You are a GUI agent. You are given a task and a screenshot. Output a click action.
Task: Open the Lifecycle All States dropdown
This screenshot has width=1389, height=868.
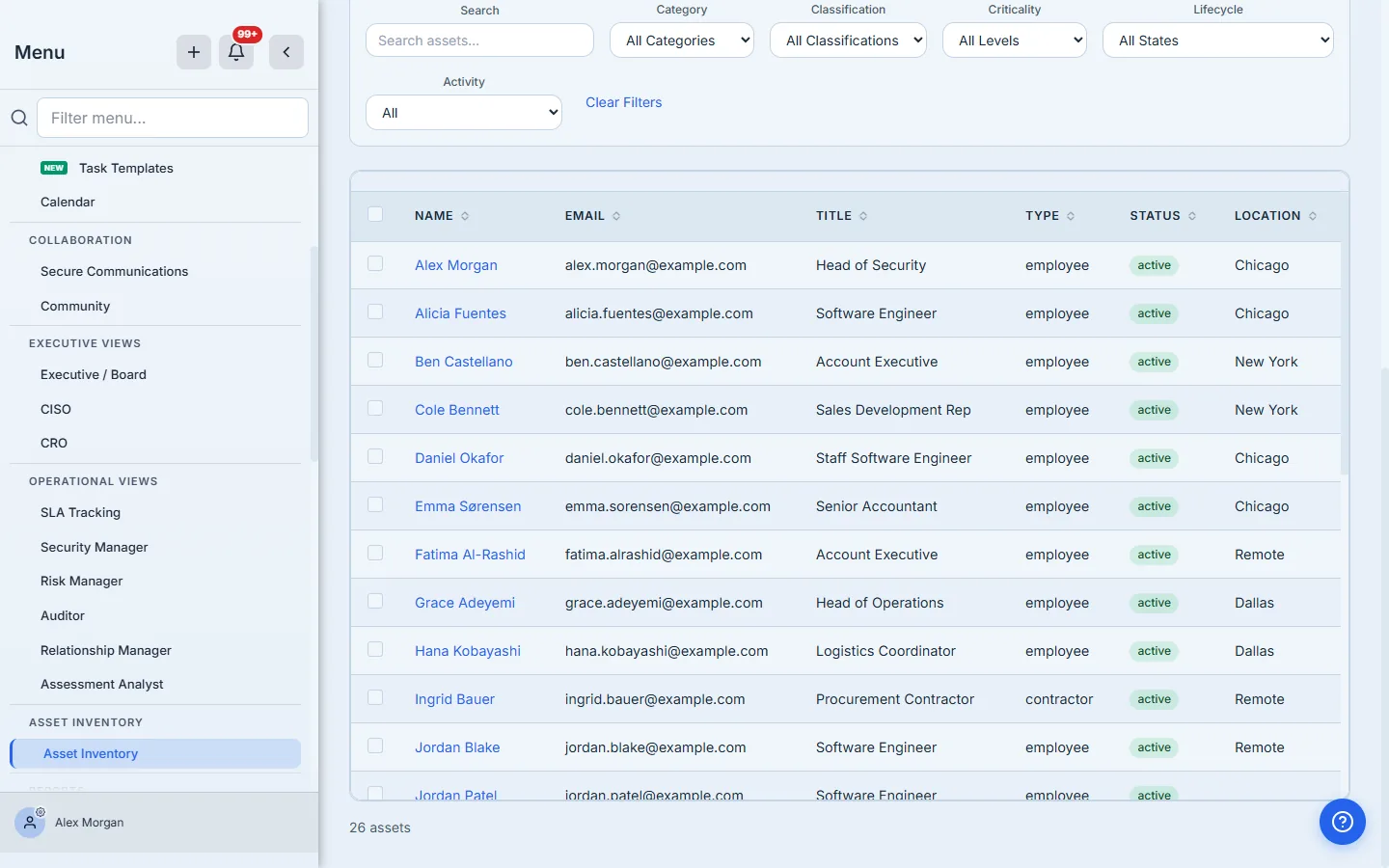point(1218,41)
